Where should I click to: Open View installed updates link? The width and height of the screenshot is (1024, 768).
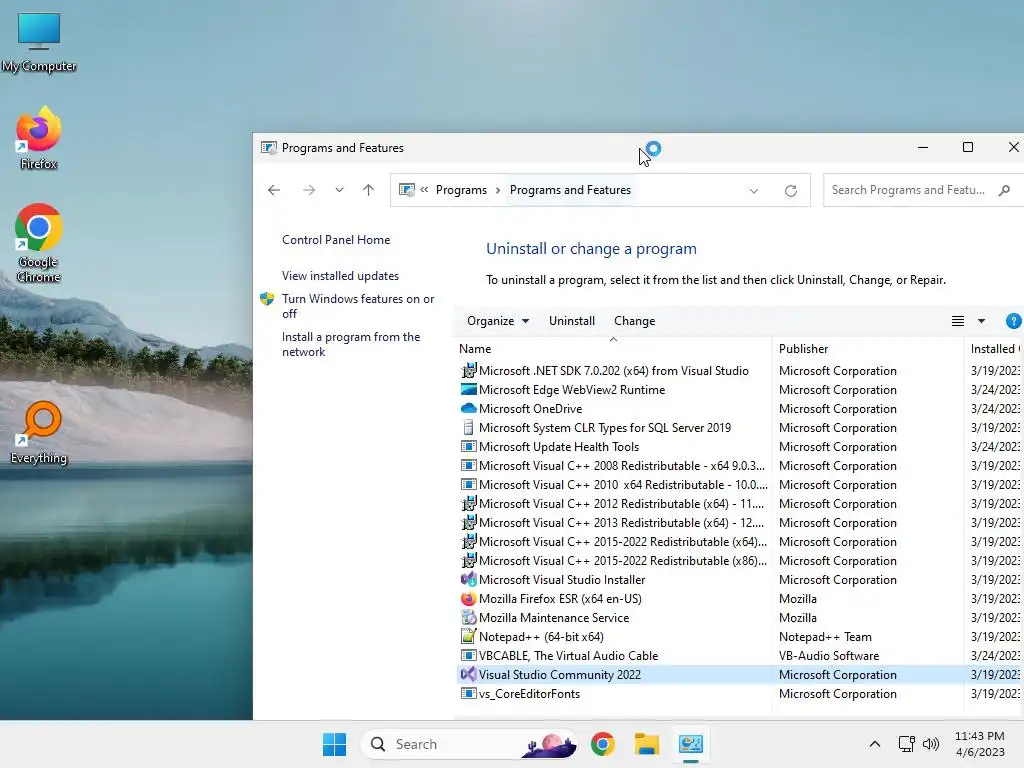pyautogui.click(x=340, y=276)
